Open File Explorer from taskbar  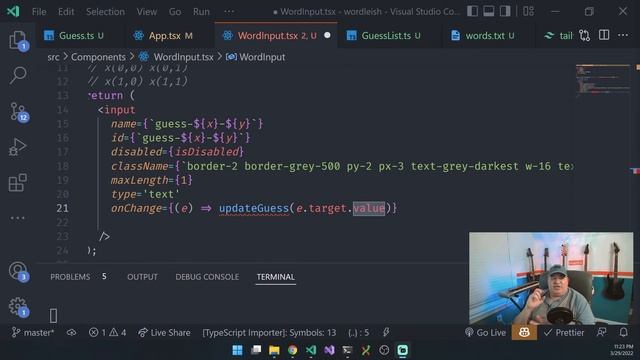point(274,350)
